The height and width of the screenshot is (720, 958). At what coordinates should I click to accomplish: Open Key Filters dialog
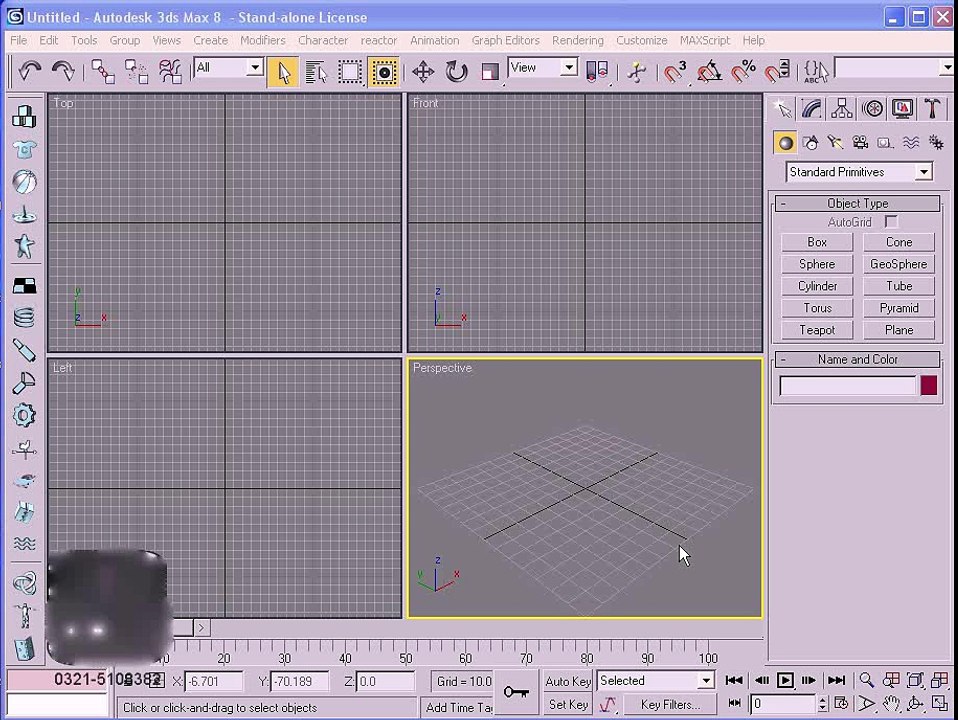[x=670, y=705]
